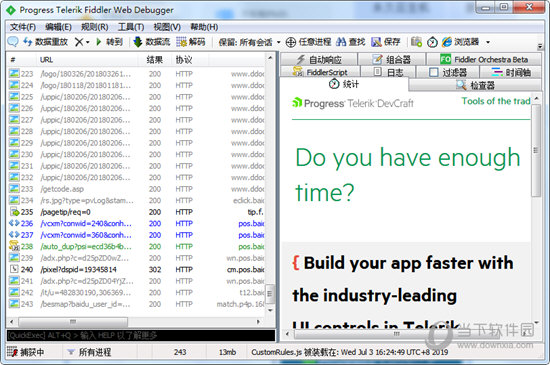The height and width of the screenshot is (365, 550).
Task: Click the arrows icon of session 236
Action: [x=14, y=223]
